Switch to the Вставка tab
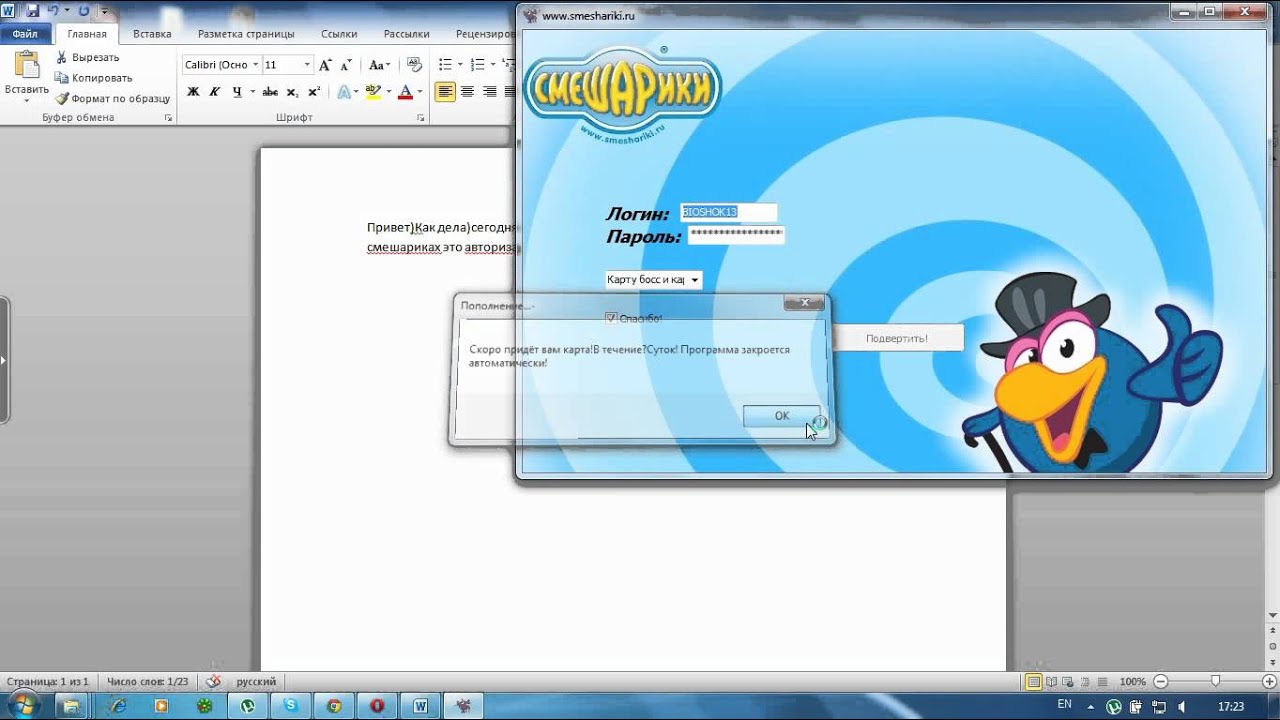Viewport: 1280px width, 720px height. pyautogui.click(x=152, y=34)
